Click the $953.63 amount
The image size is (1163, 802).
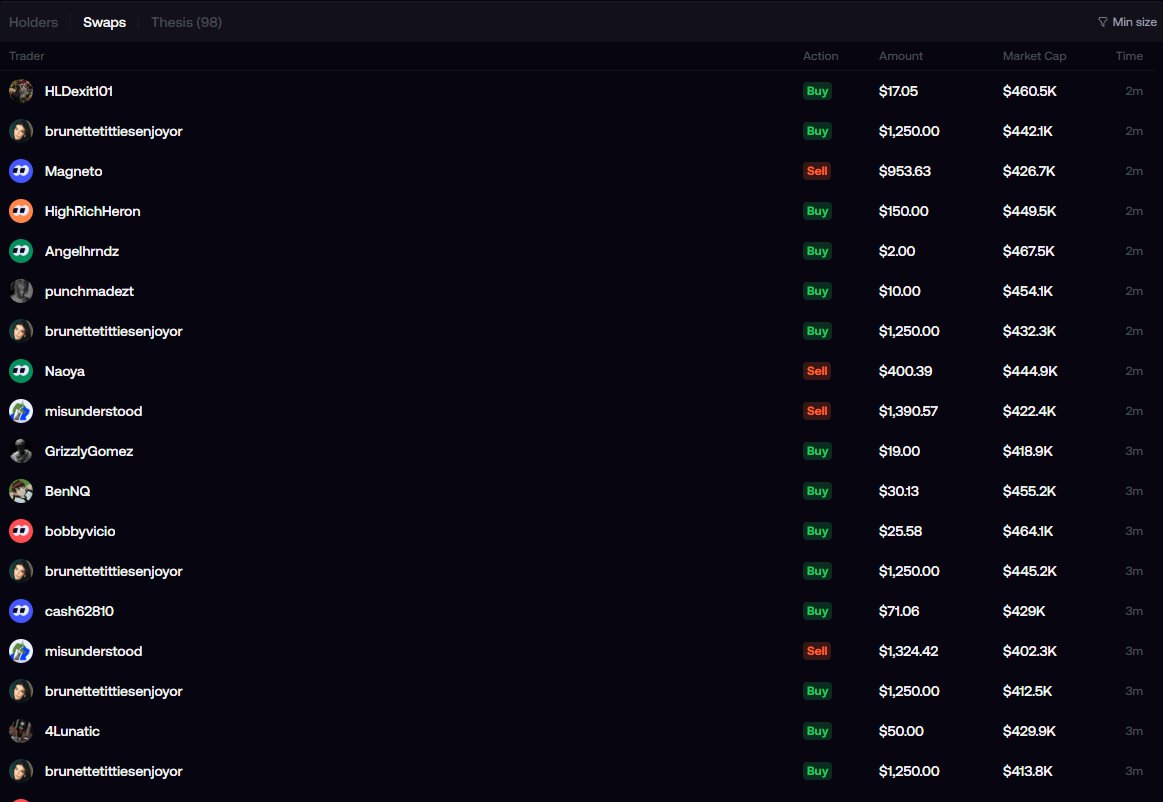click(x=905, y=171)
